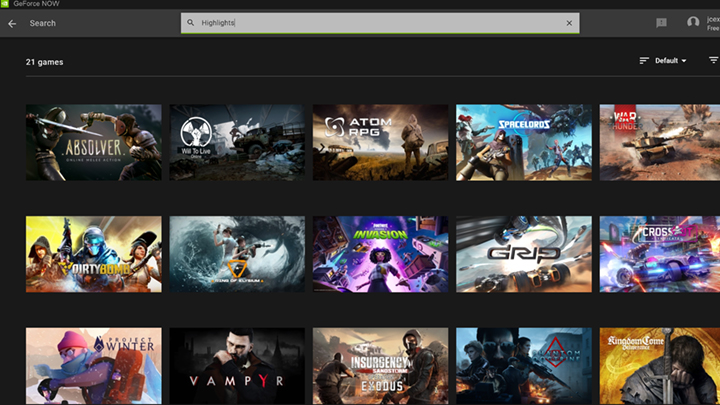This screenshot has width=720, height=405.
Task: Click the 21 games count label
Action: (45, 62)
